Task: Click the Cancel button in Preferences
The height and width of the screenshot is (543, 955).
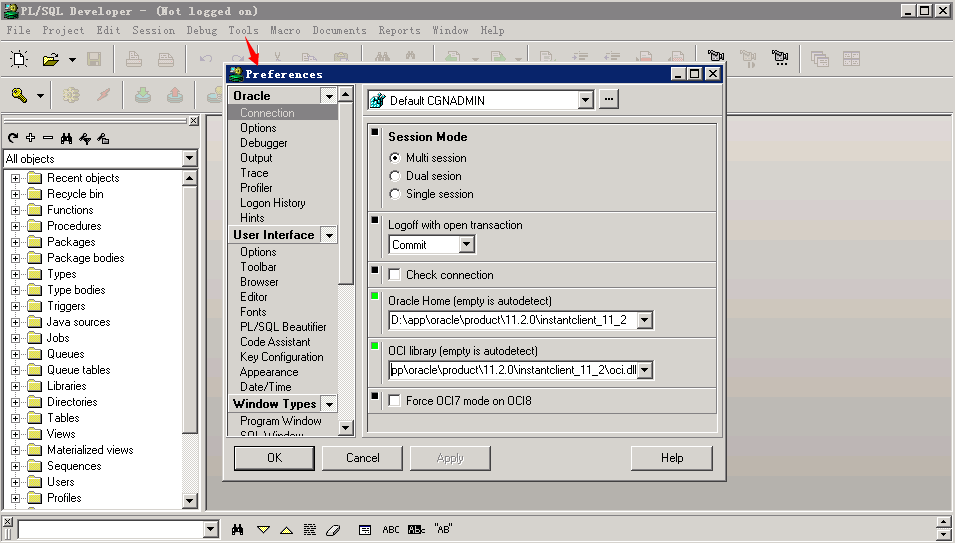Action: pyautogui.click(x=362, y=458)
